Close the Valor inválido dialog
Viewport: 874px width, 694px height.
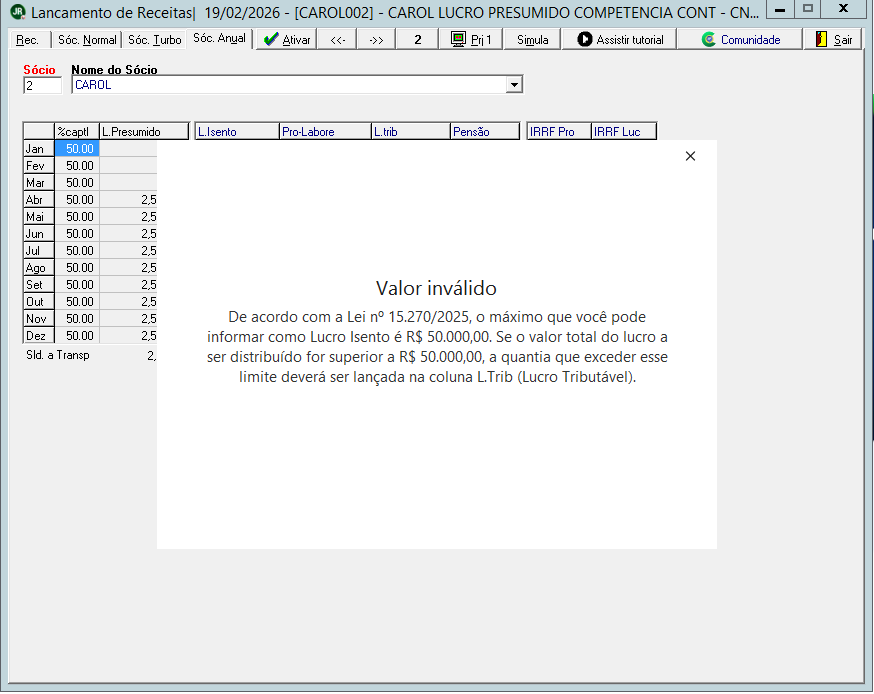tap(690, 156)
